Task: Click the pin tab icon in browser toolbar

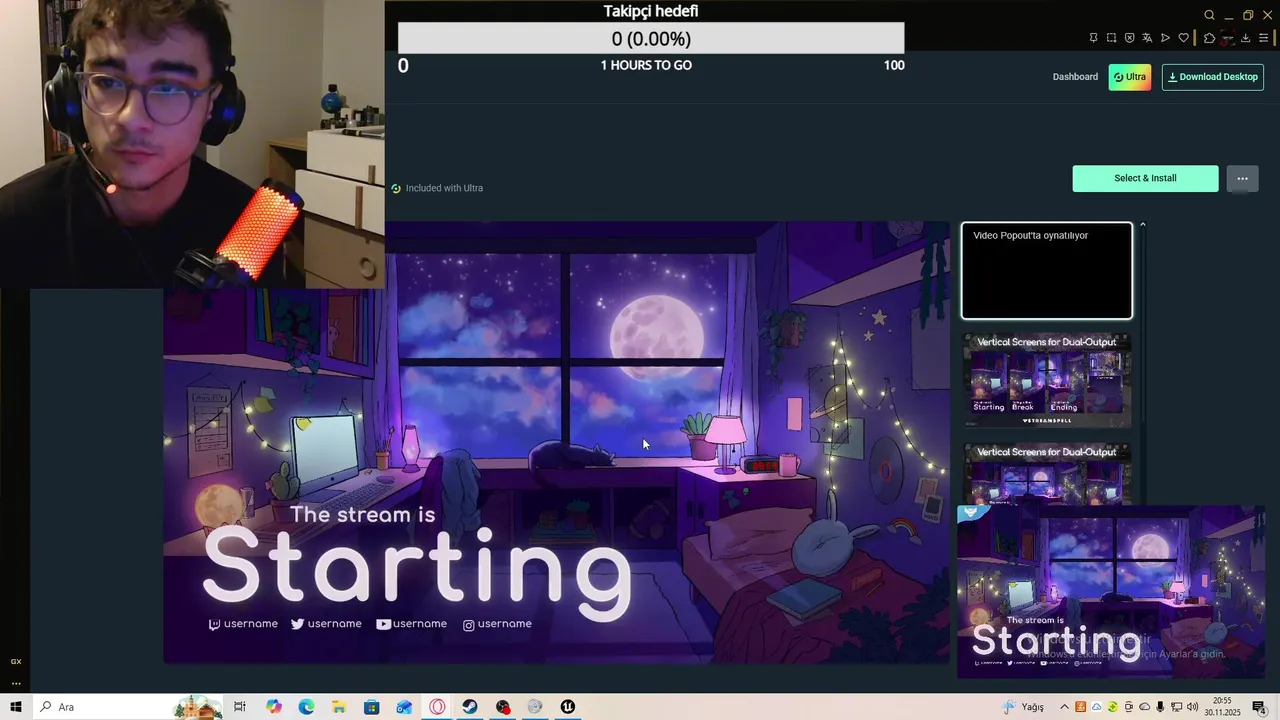Action: coord(1093,38)
